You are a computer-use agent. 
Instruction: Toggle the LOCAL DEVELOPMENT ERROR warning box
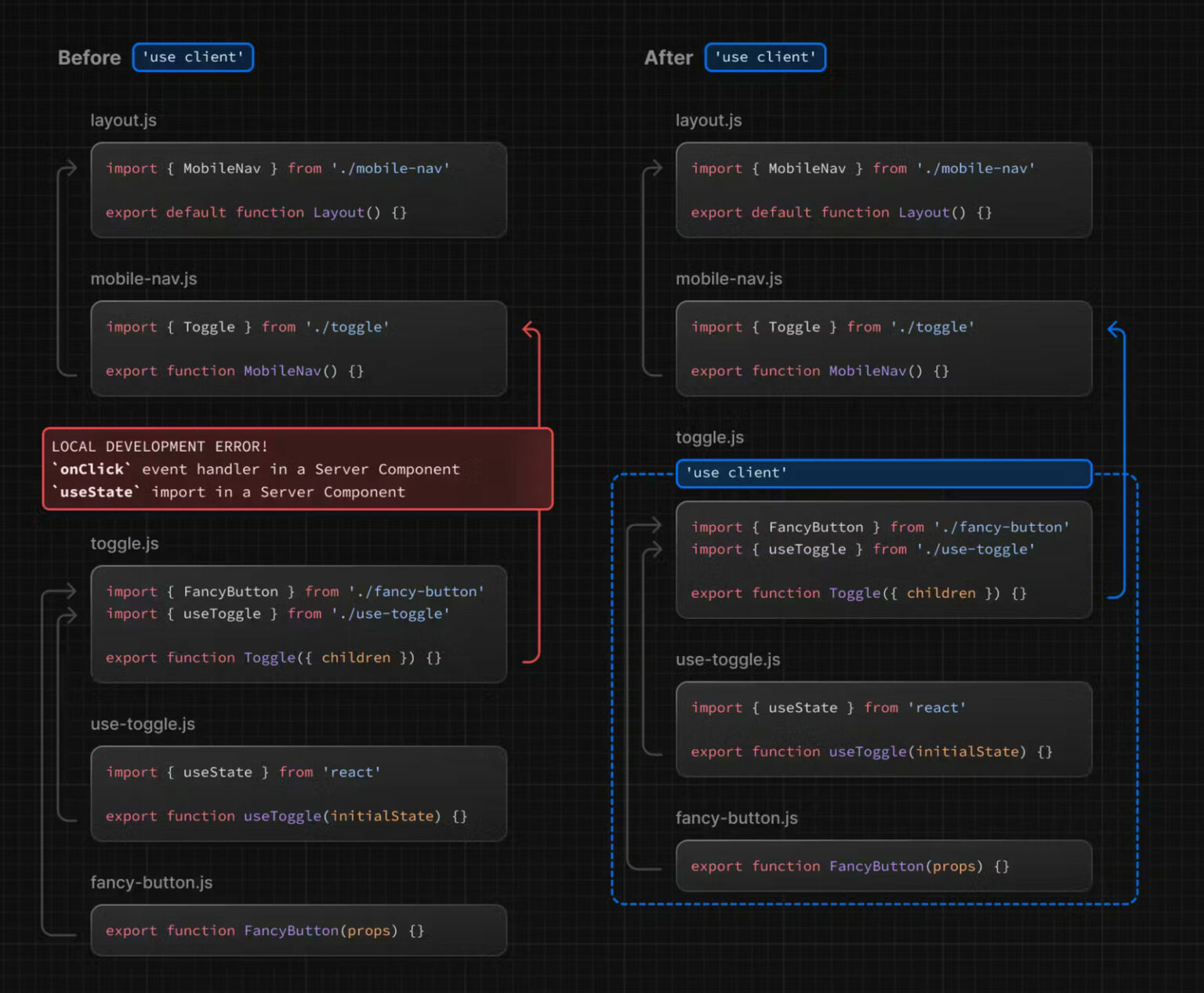pos(298,469)
